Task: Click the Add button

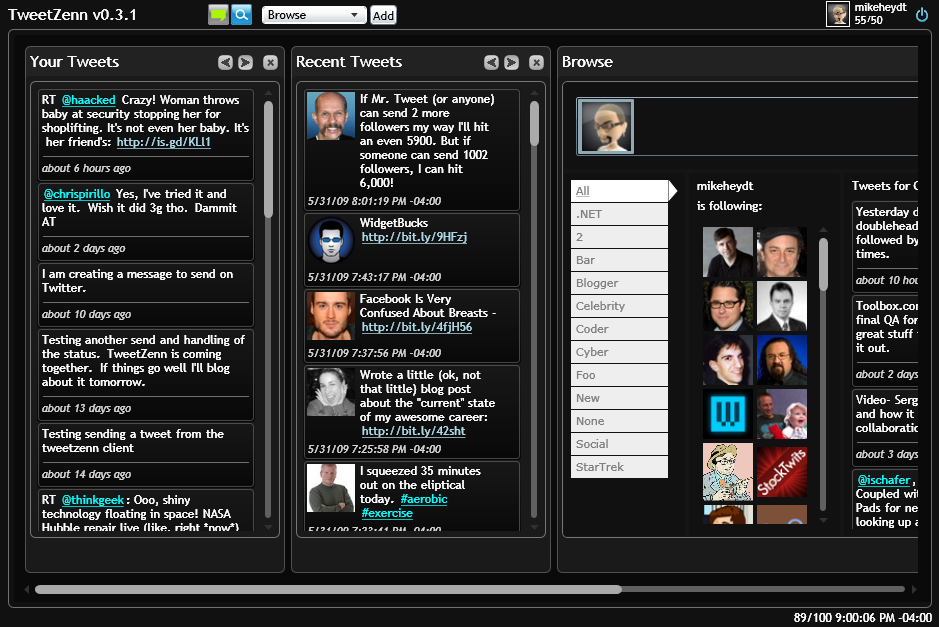Action: [x=383, y=16]
